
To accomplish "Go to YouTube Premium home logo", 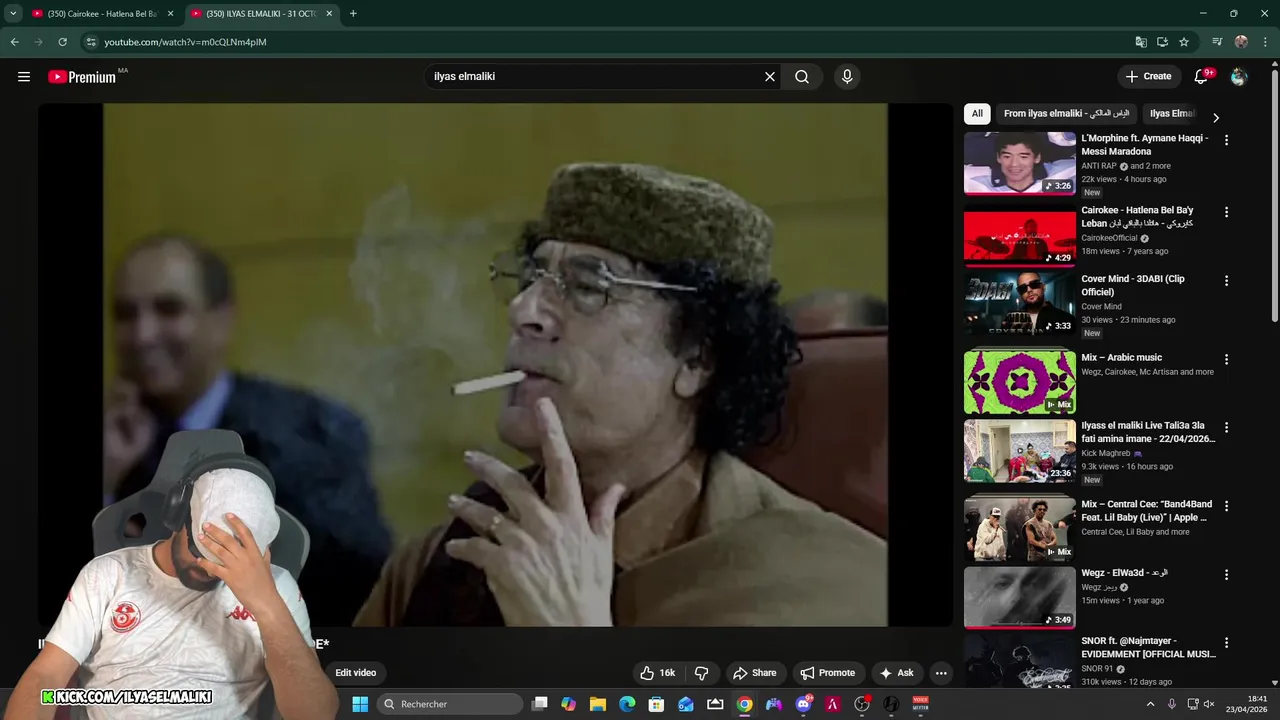I will (x=82, y=77).
